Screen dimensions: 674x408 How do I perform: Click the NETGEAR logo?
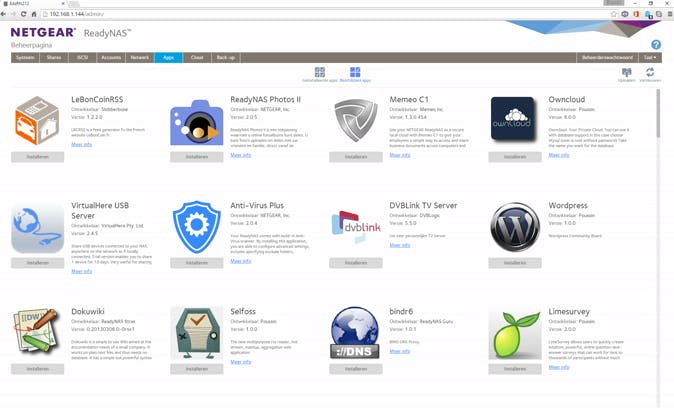tap(43, 32)
